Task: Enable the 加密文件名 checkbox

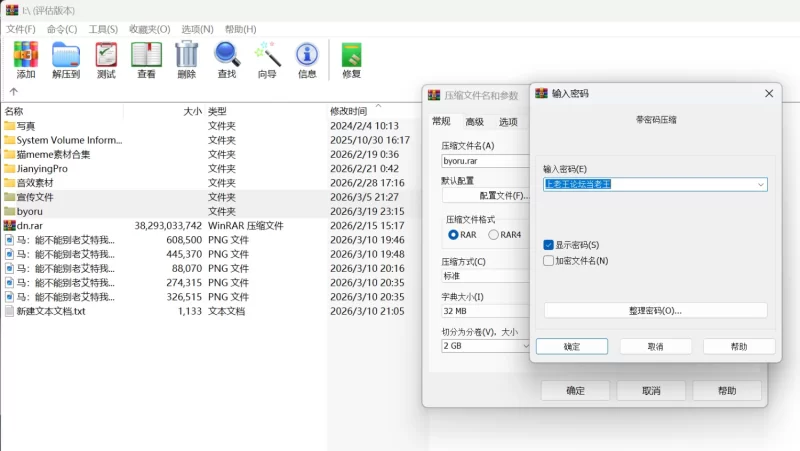Action: tap(548, 261)
